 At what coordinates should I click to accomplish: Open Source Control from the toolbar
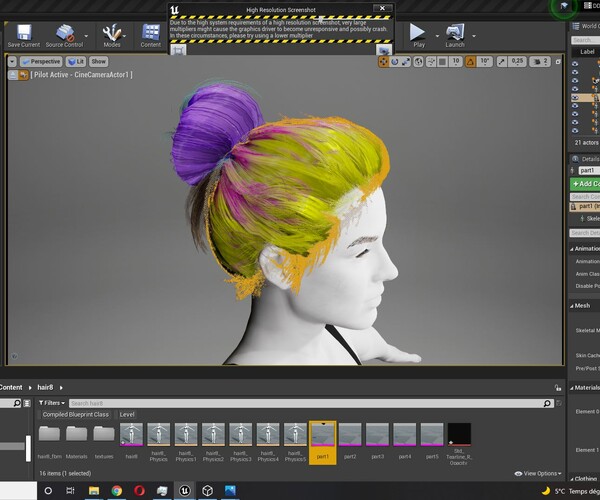pyautogui.click(x=64, y=36)
